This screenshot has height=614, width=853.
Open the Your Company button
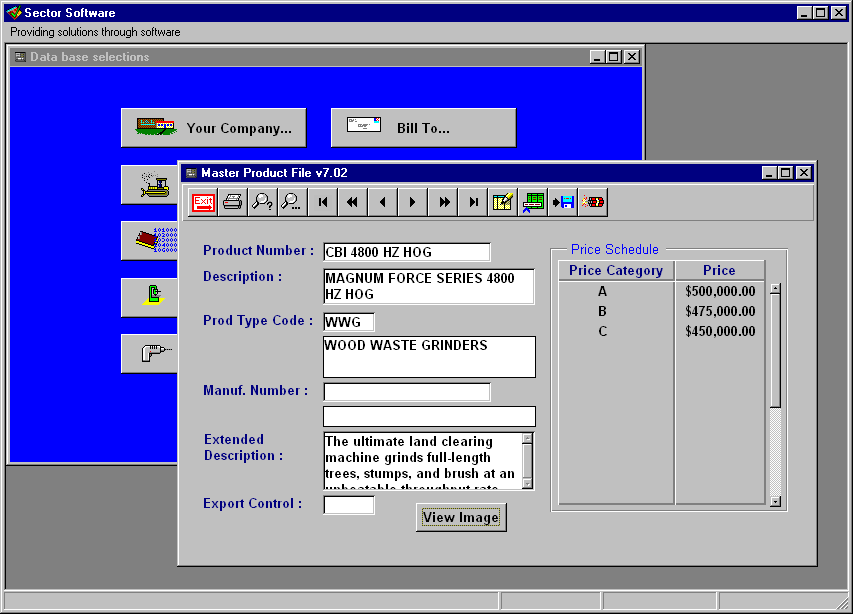pos(214,128)
